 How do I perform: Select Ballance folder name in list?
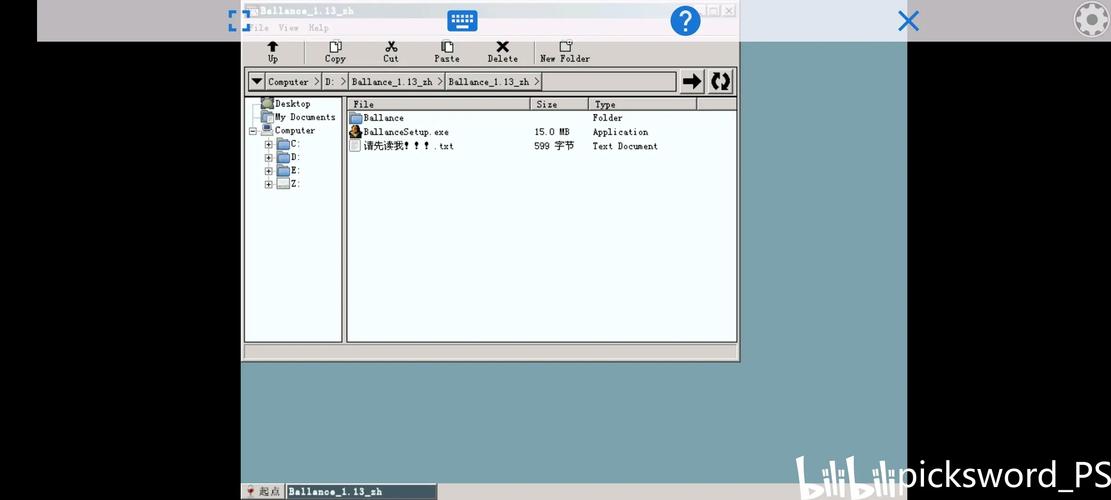tap(383, 118)
